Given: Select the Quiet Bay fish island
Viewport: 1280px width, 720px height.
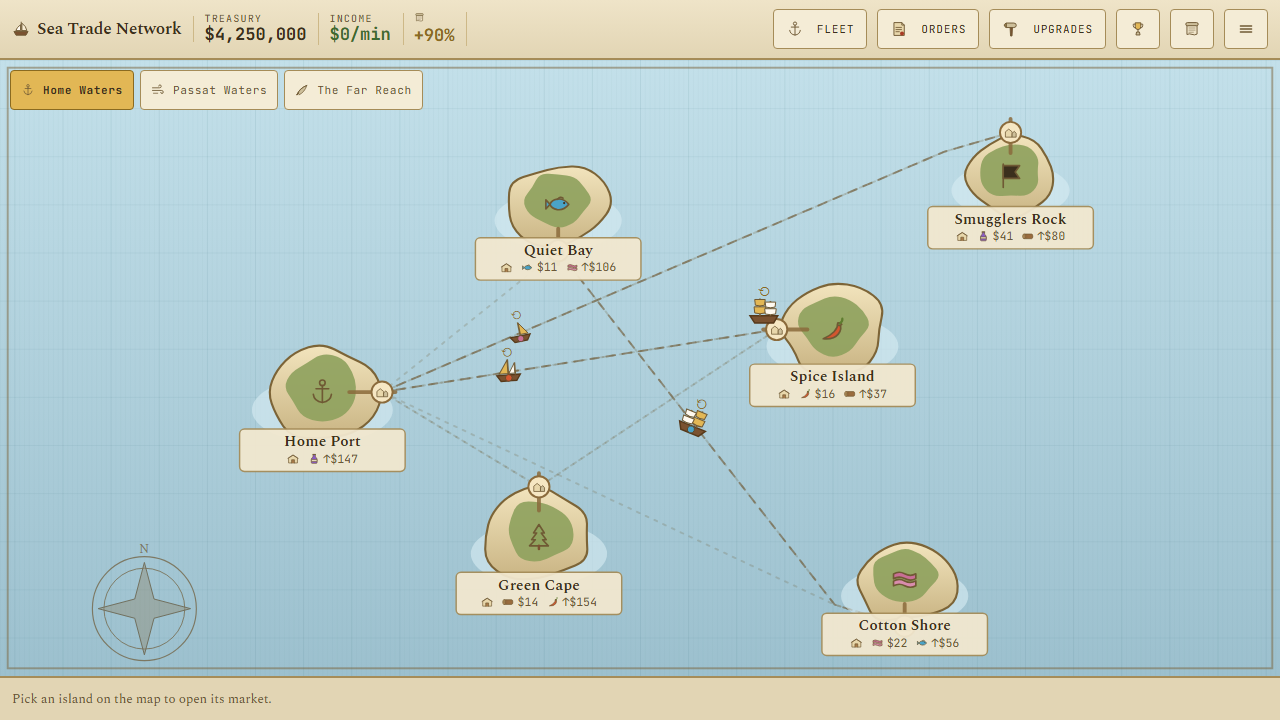Looking at the screenshot, I should [558, 203].
